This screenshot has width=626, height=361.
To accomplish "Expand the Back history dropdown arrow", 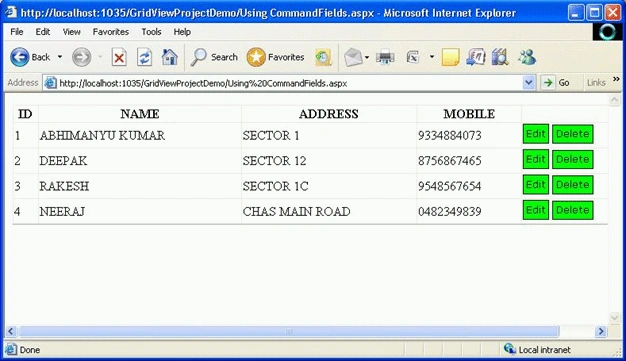I will click(60, 57).
